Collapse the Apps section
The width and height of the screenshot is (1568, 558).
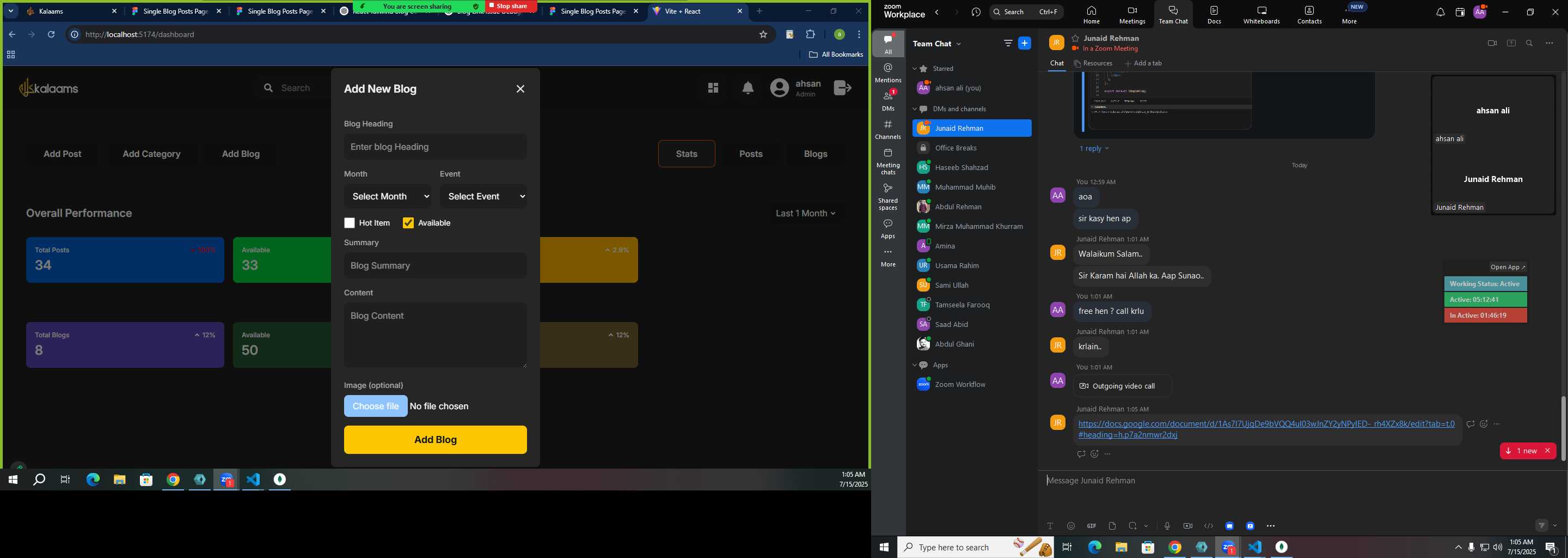click(x=914, y=366)
